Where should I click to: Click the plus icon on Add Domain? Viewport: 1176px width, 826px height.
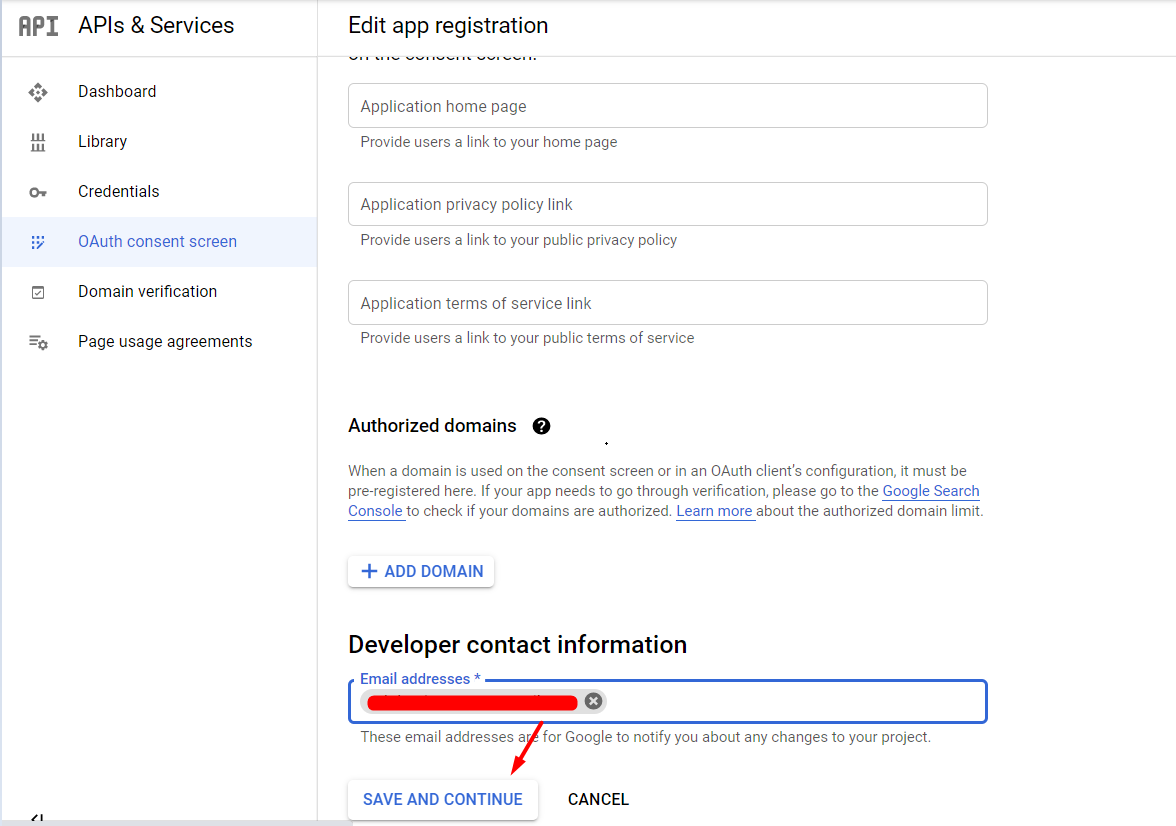pos(369,571)
